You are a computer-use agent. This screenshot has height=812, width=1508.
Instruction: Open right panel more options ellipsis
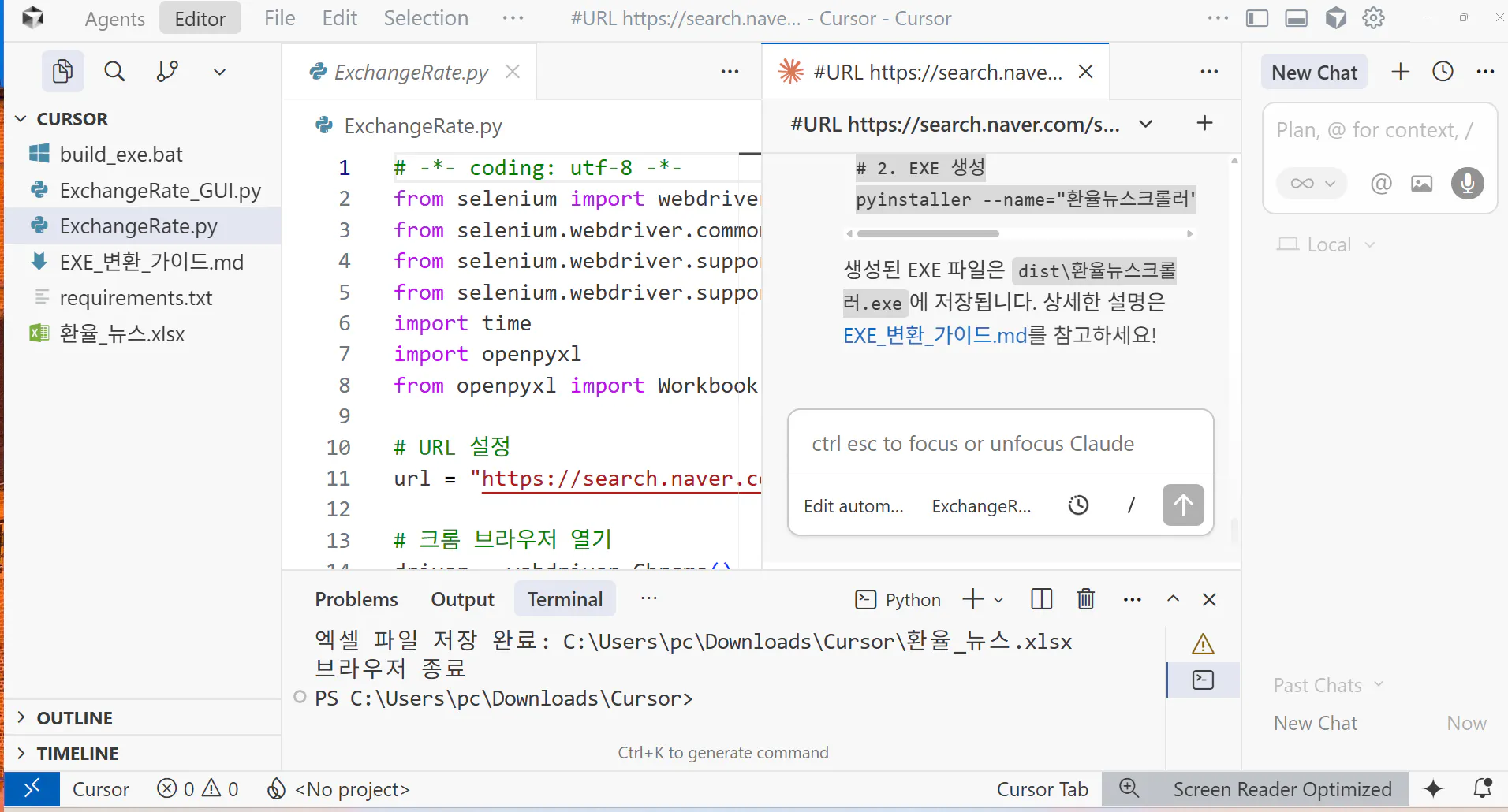point(1485,72)
